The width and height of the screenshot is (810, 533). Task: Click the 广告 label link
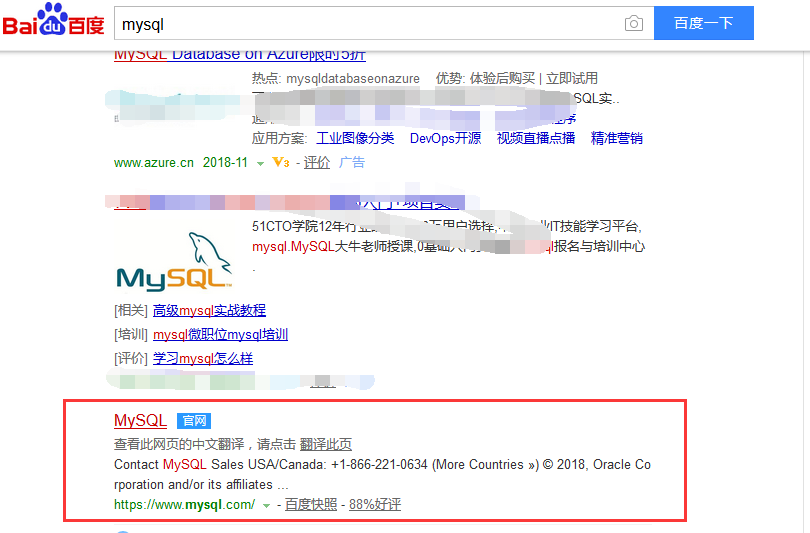click(x=352, y=162)
